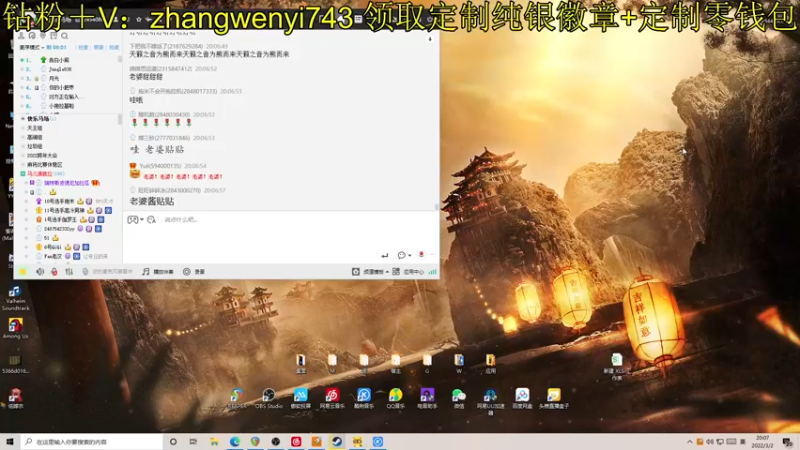Click Microsoft Edge icon in taskbar
Viewport: 800px width, 450px height.
pos(235,441)
